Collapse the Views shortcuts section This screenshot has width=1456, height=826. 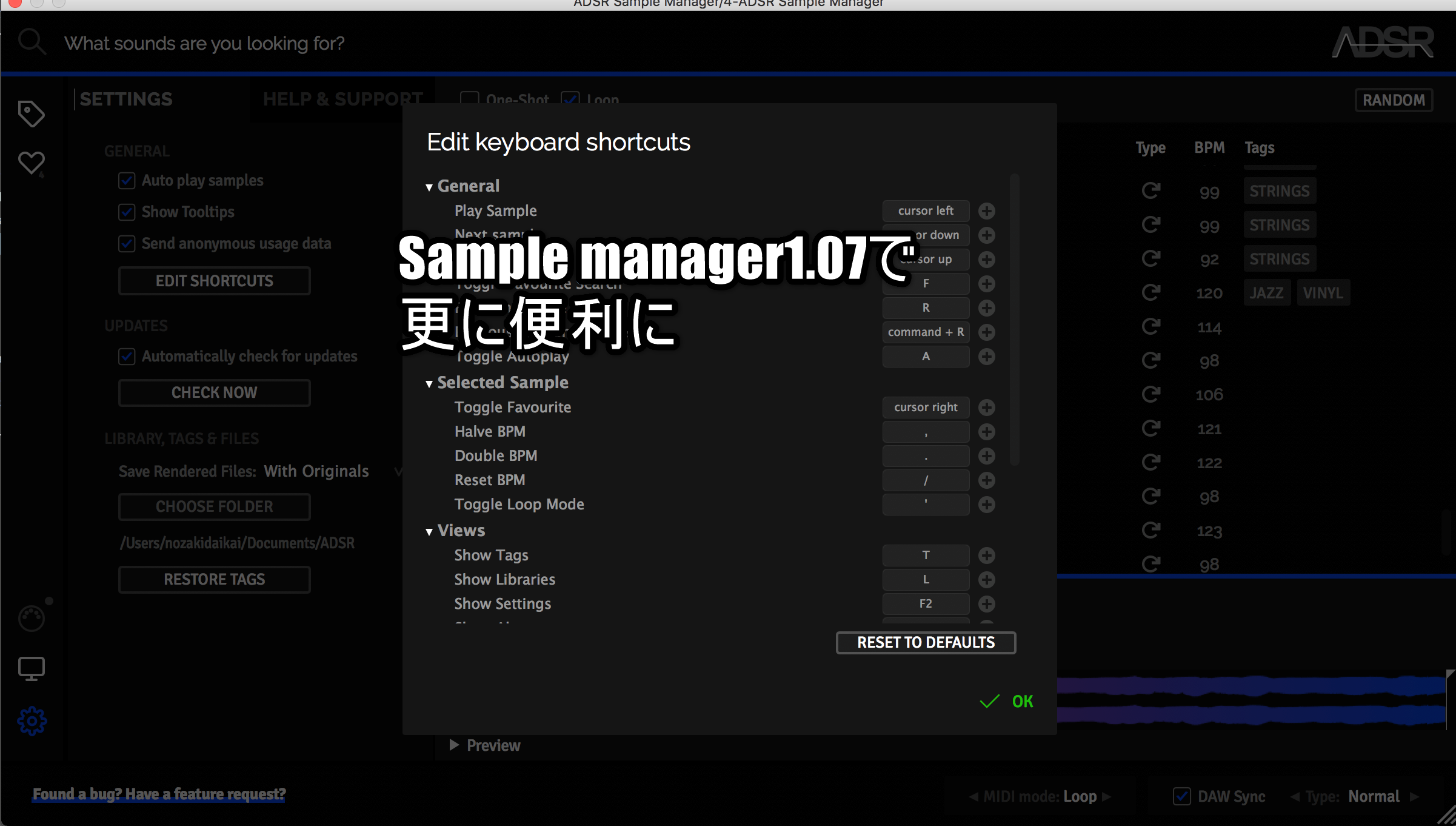pyautogui.click(x=429, y=532)
